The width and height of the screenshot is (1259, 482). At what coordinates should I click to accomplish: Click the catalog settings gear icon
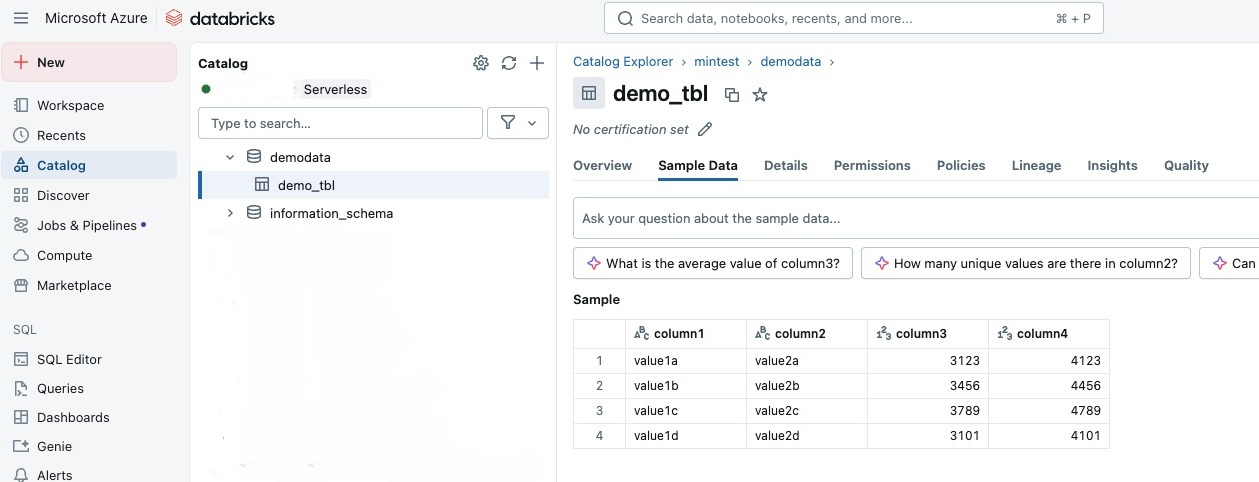481,63
